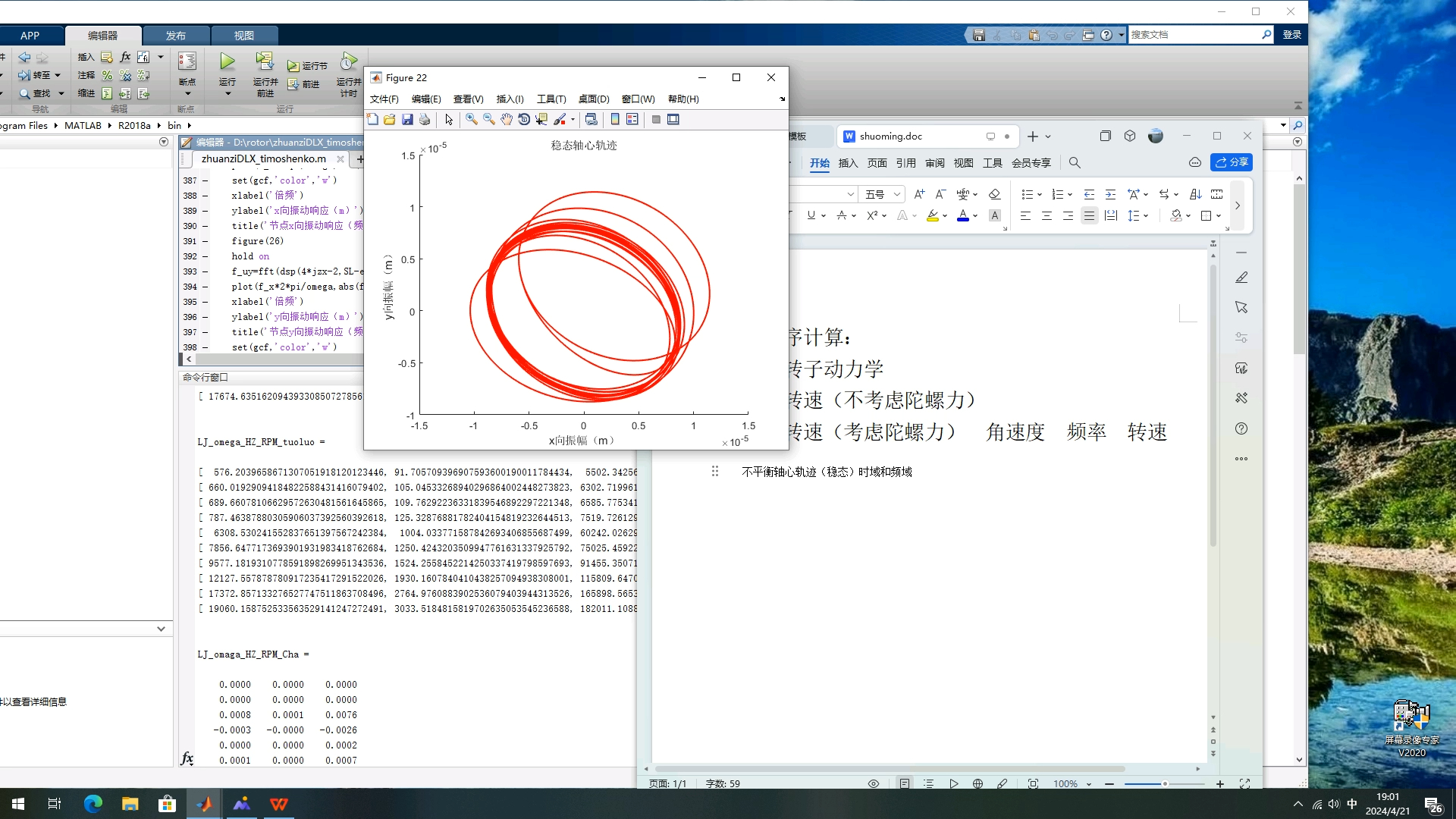
Task: Switch to the 发布 tab in MATLAB
Action: (x=175, y=36)
